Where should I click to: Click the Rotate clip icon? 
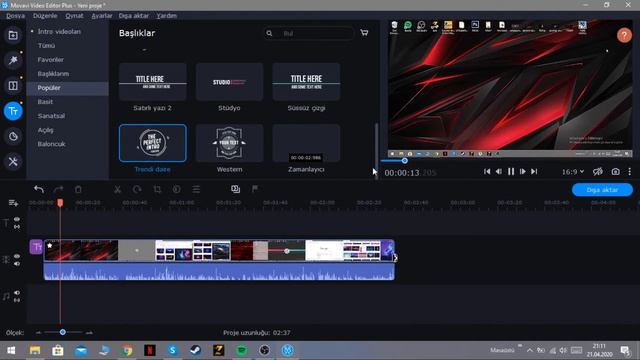(x=137, y=189)
